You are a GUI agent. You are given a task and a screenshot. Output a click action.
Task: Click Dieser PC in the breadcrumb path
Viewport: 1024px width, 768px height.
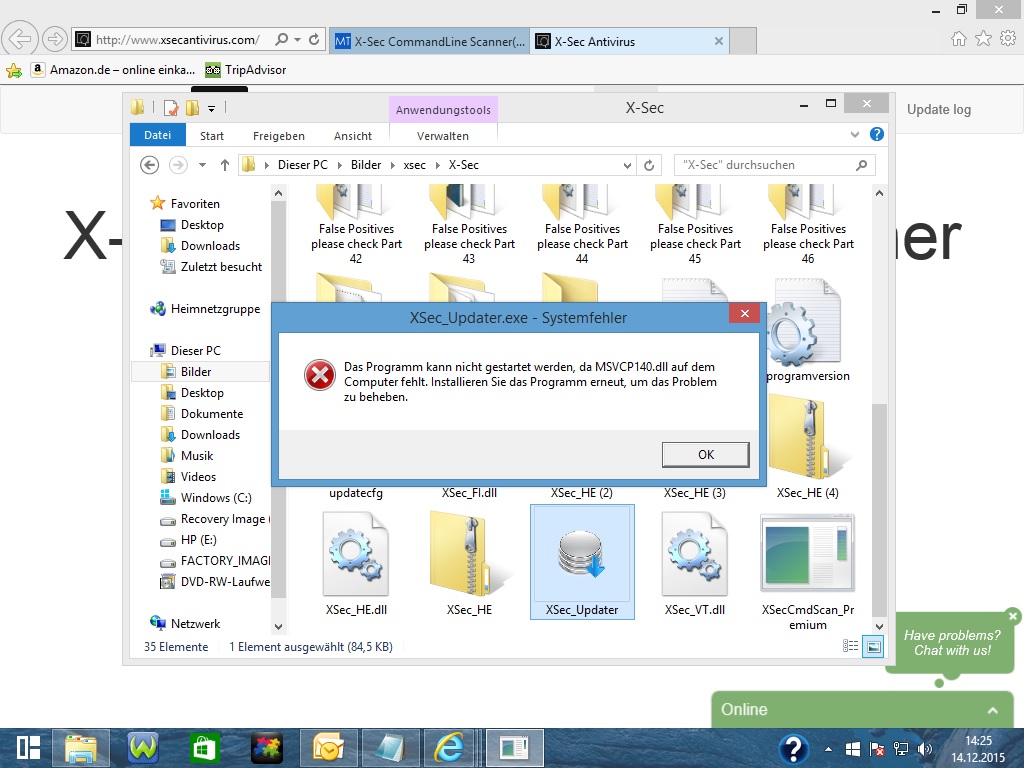pos(302,165)
